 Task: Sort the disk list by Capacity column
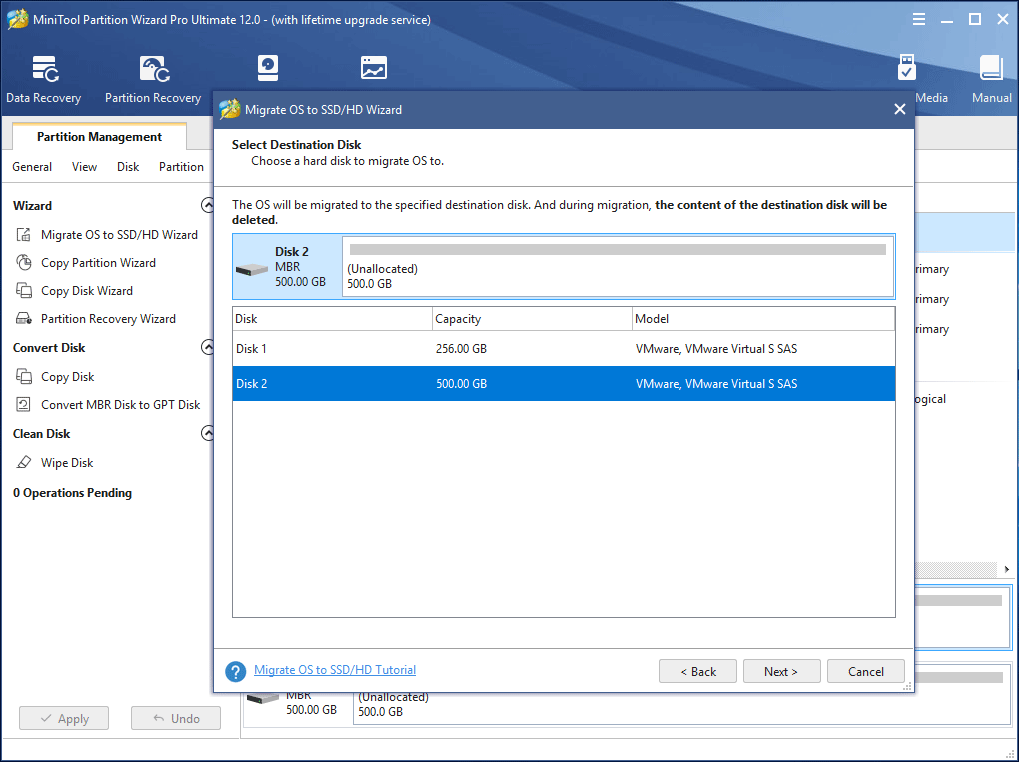(531, 319)
